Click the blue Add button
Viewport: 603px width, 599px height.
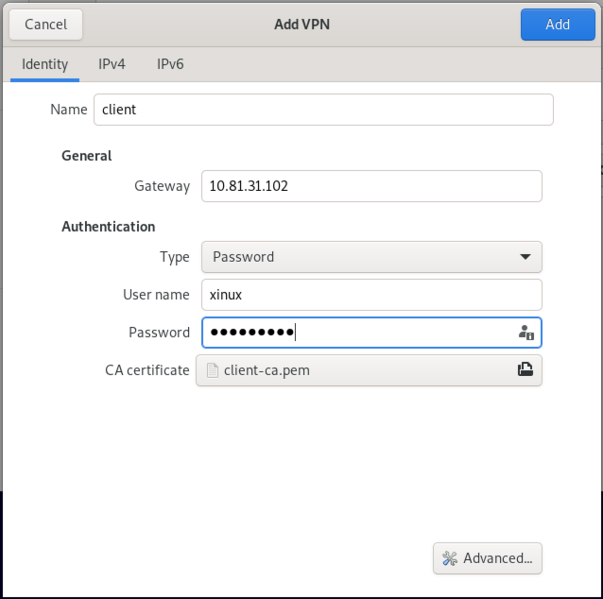(x=558, y=25)
